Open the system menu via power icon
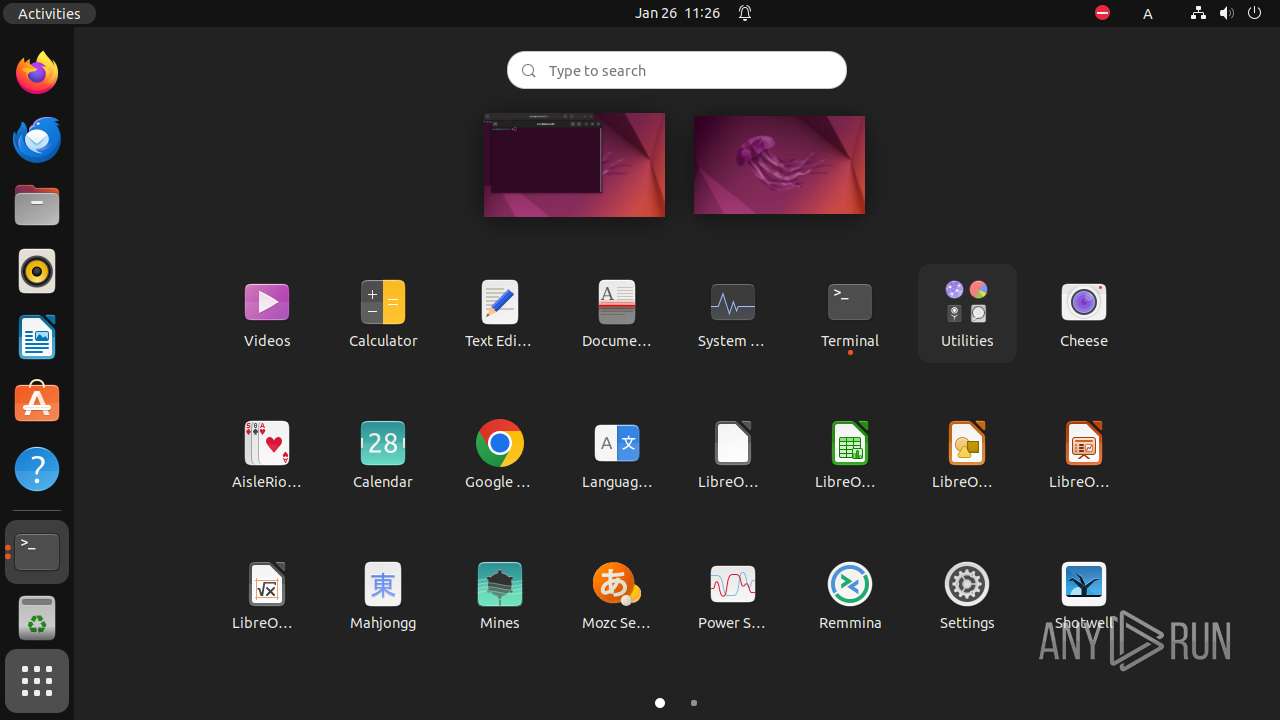The image size is (1280, 720). click(x=1255, y=13)
